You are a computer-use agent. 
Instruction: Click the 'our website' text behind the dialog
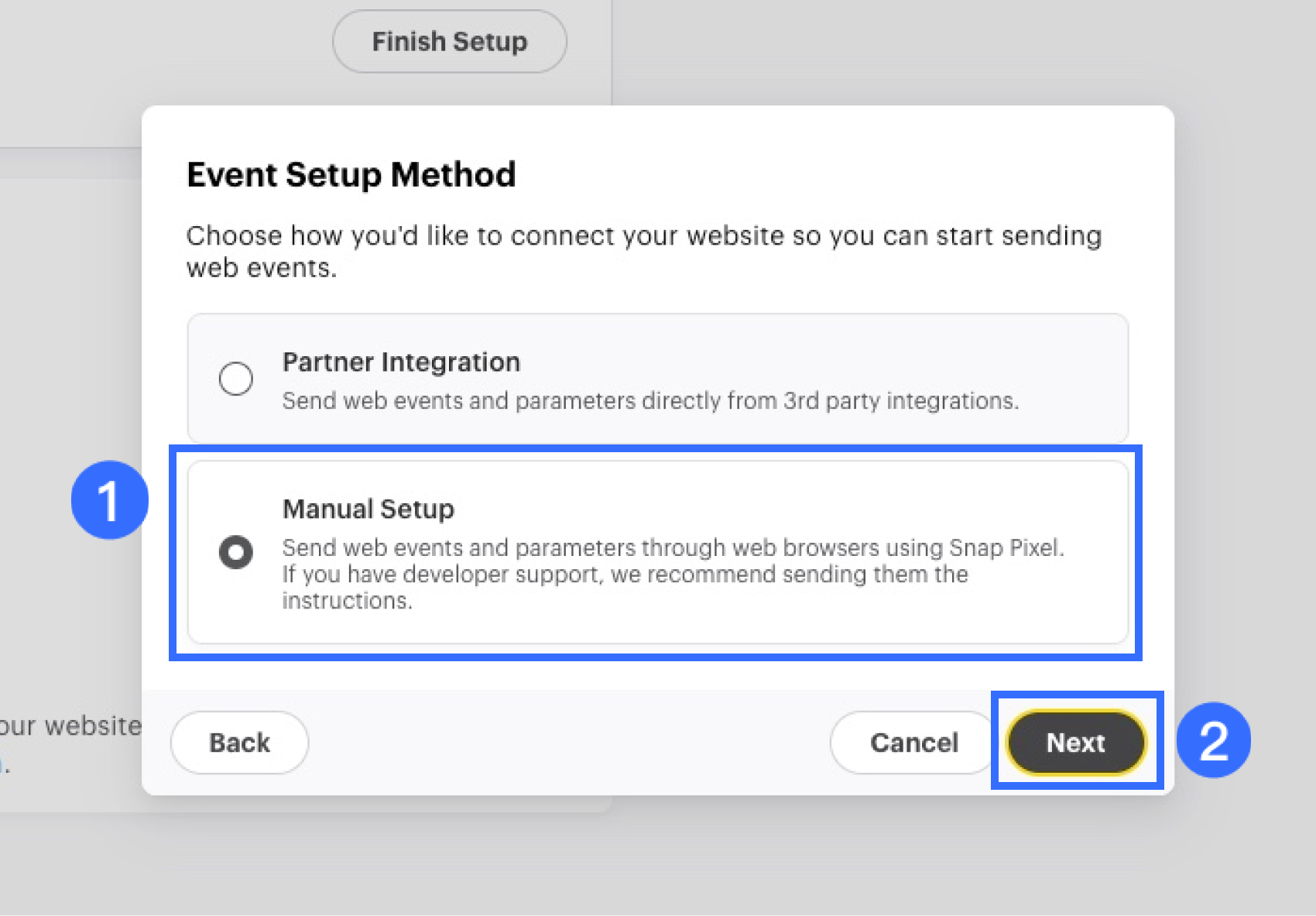(x=70, y=726)
